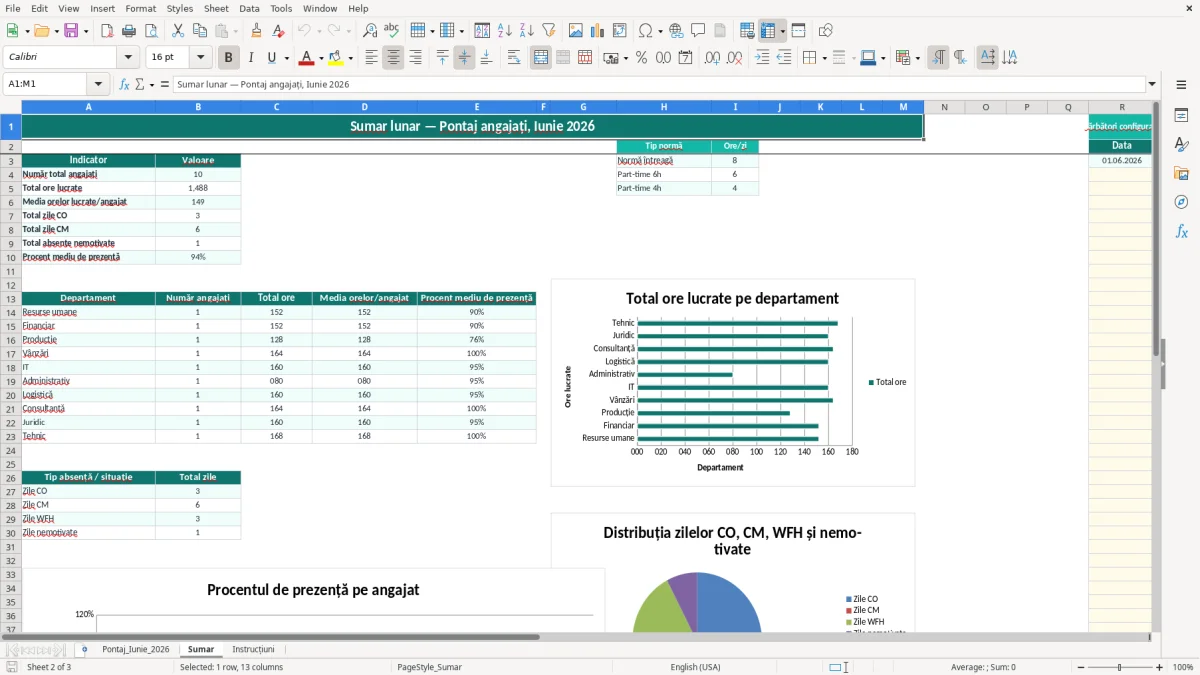The image size is (1200, 675).
Task: Open Find & Replace icon
Action: point(370,31)
